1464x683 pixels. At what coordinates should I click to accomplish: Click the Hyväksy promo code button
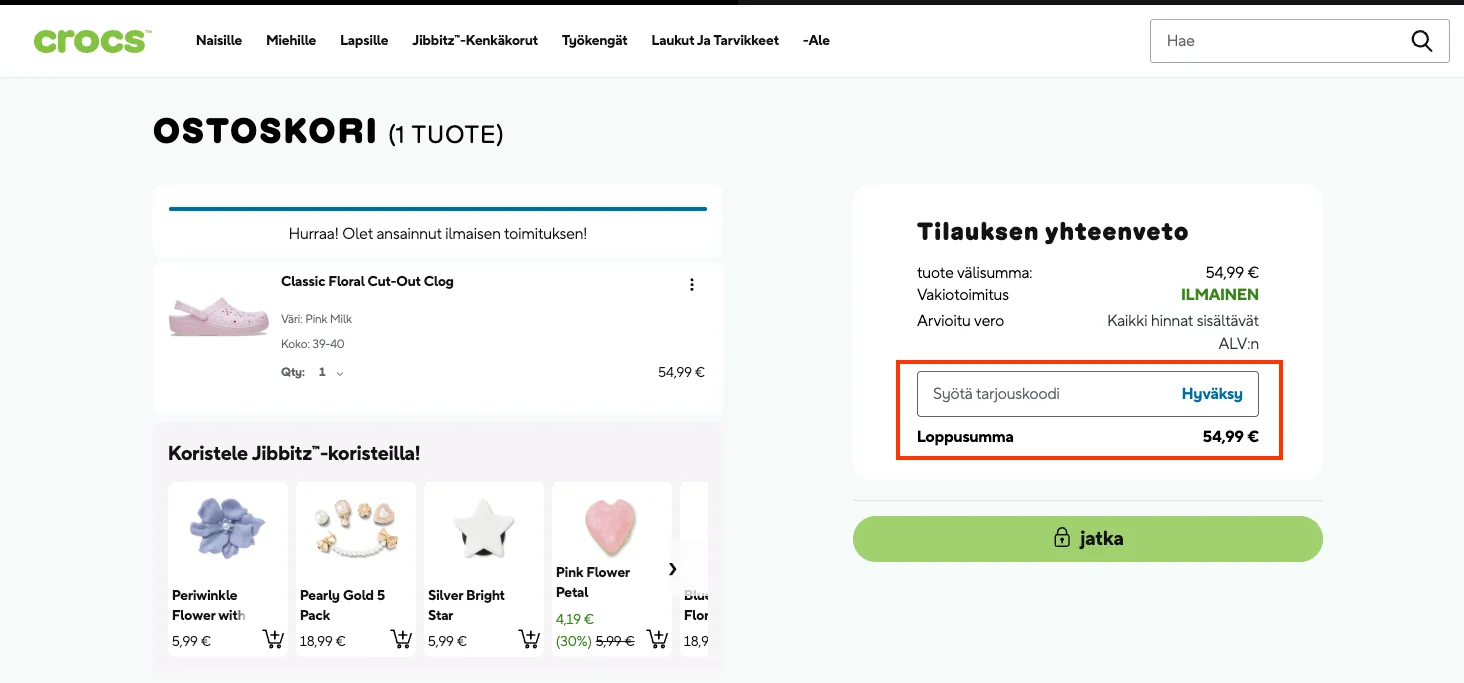point(1212,394)
